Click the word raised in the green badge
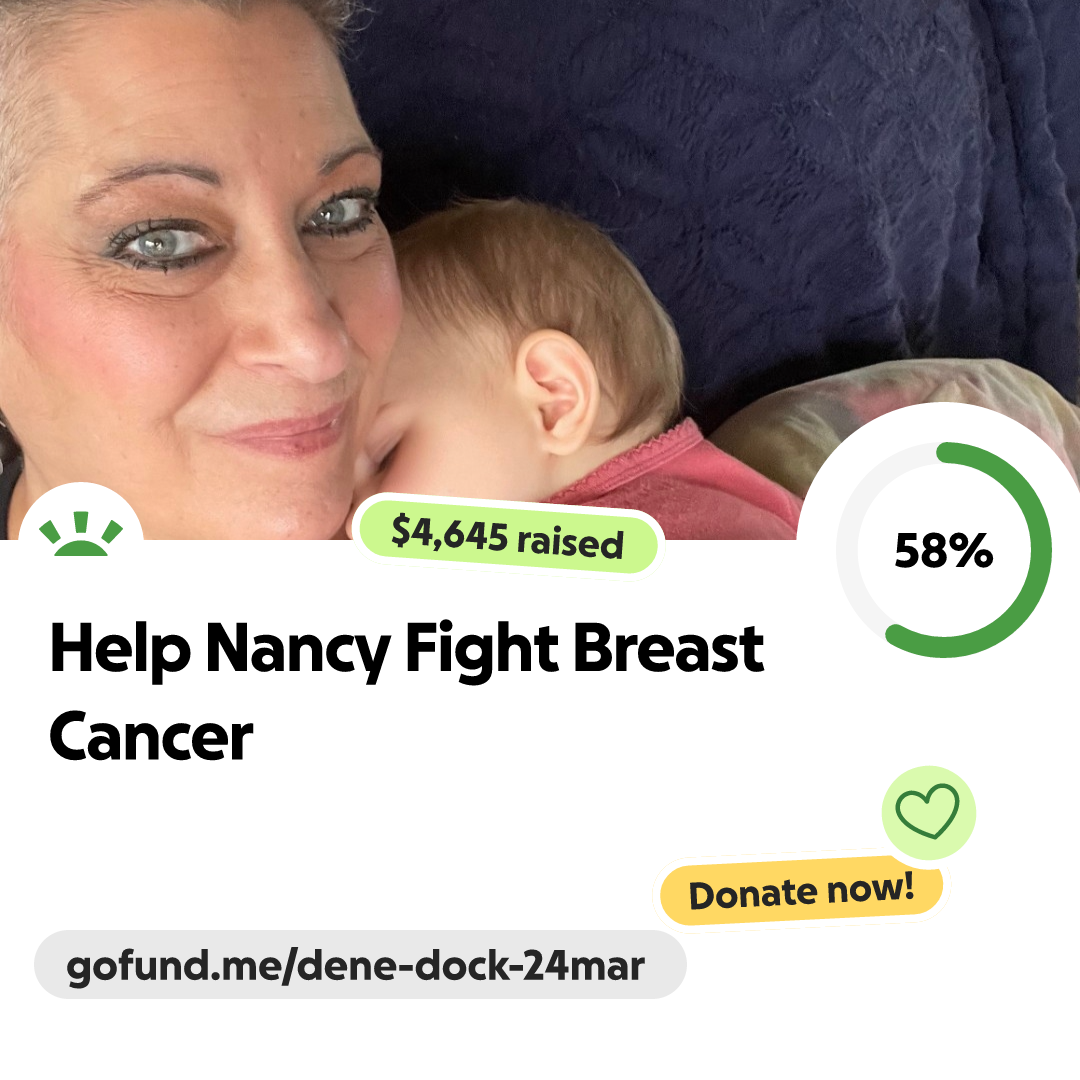 pyautogui.click(x=570, y=542)
